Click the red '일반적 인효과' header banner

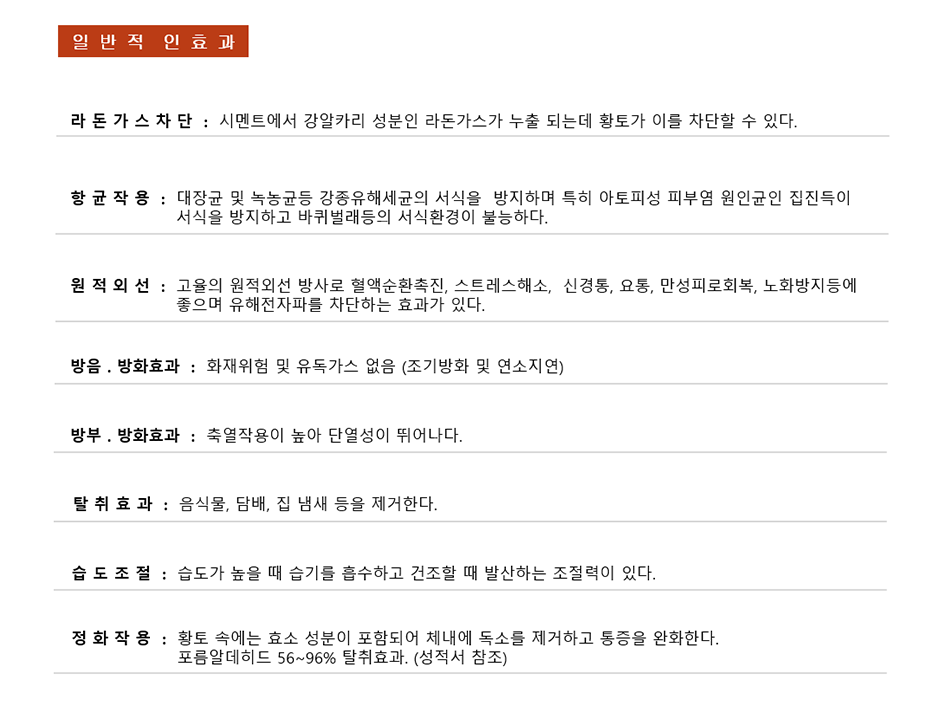[153, 41]
